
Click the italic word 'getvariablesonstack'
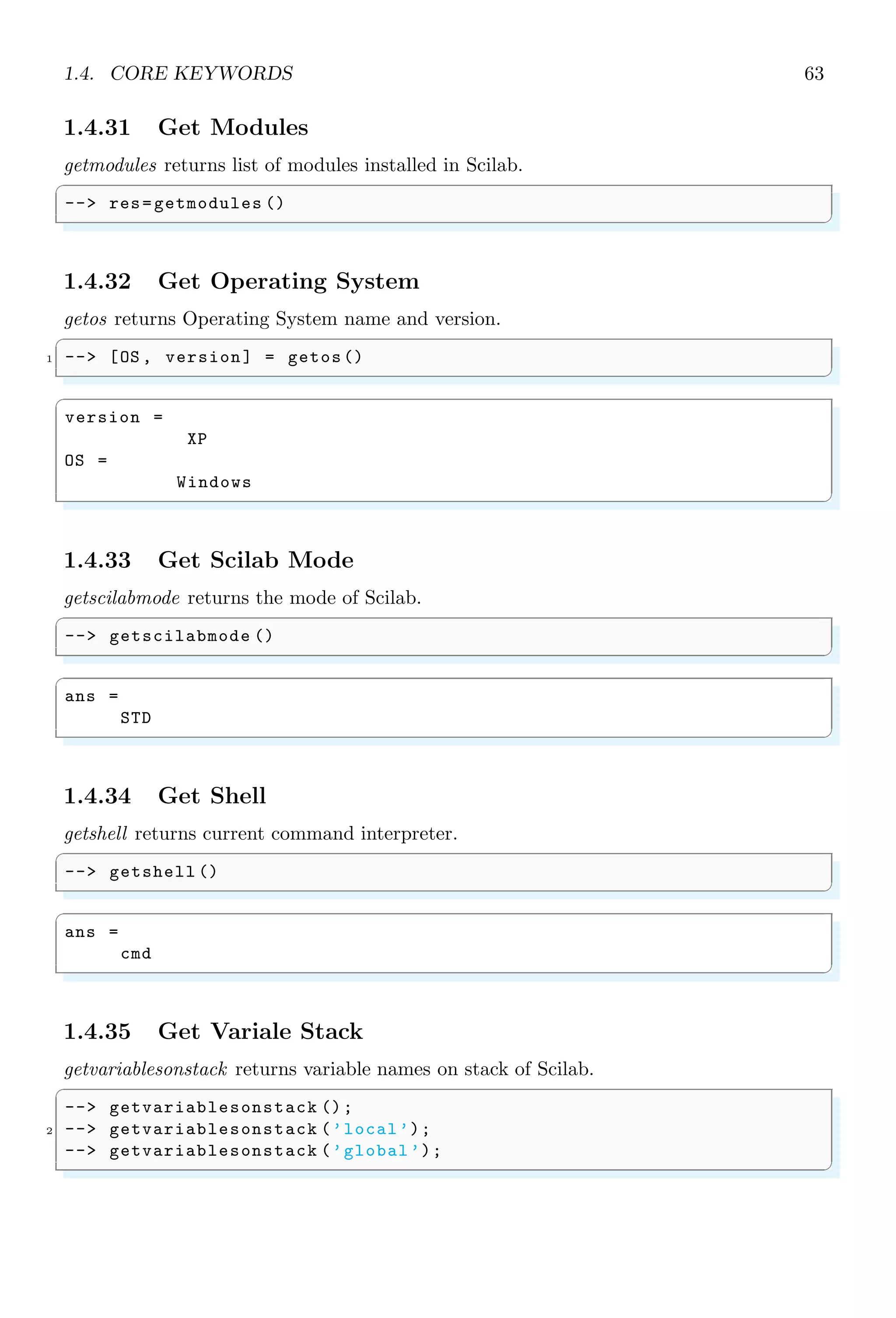[146, 1070]
